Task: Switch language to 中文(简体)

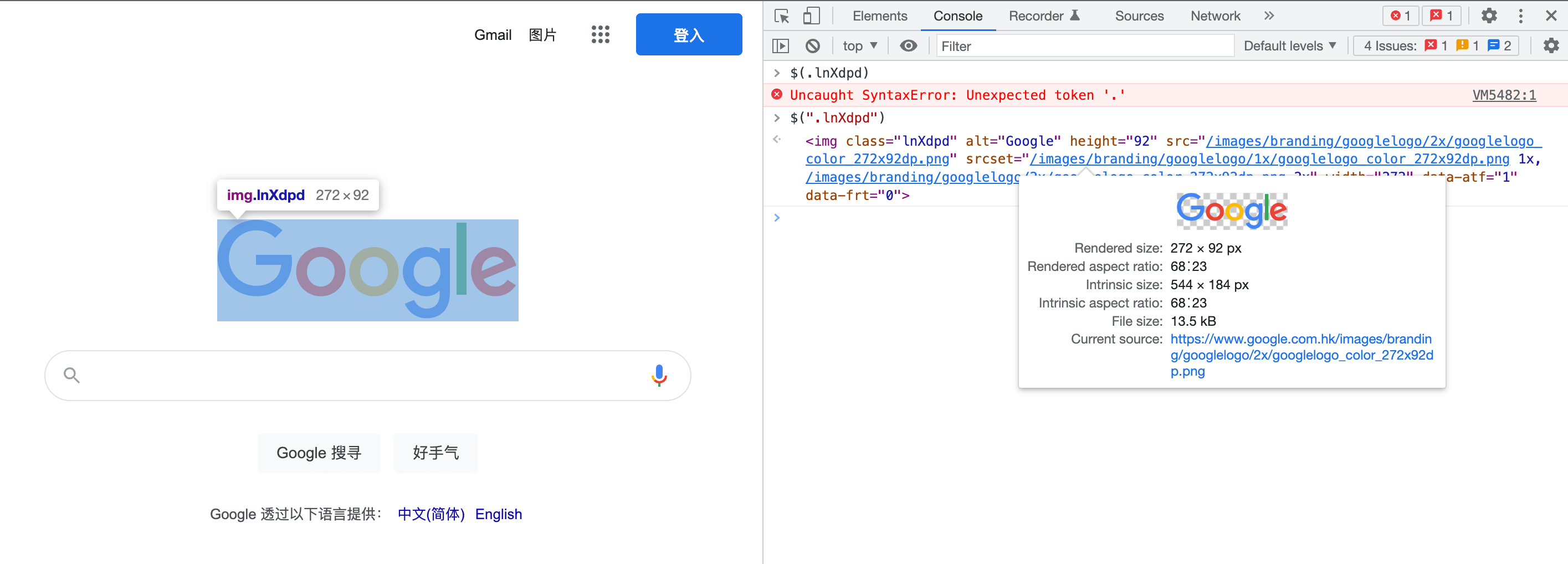Action: [431, 514]
